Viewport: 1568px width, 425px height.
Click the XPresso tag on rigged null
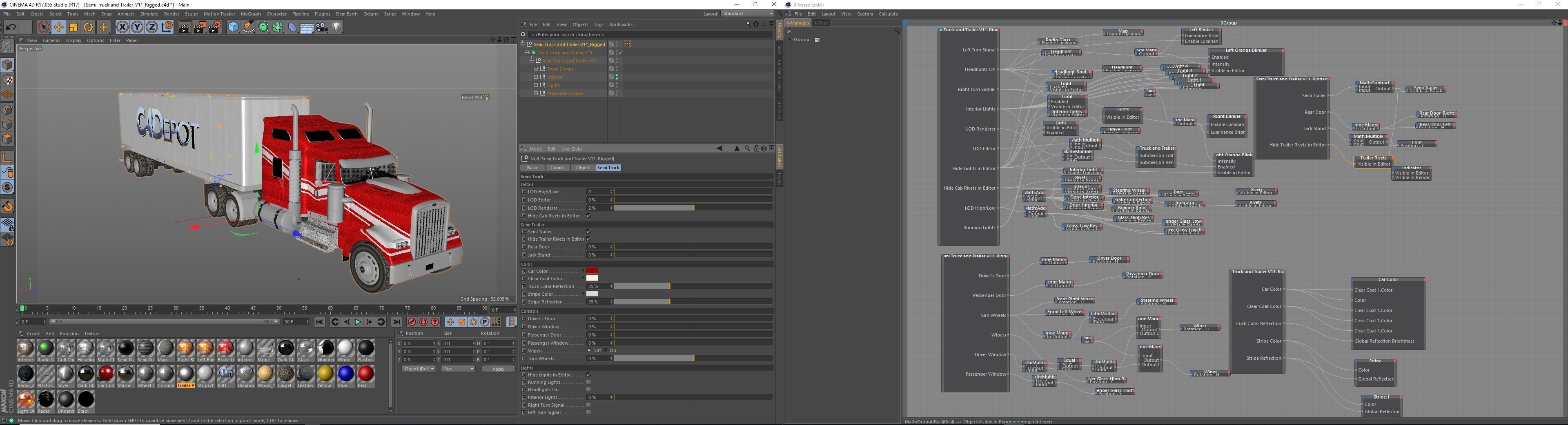coord(628,44)
